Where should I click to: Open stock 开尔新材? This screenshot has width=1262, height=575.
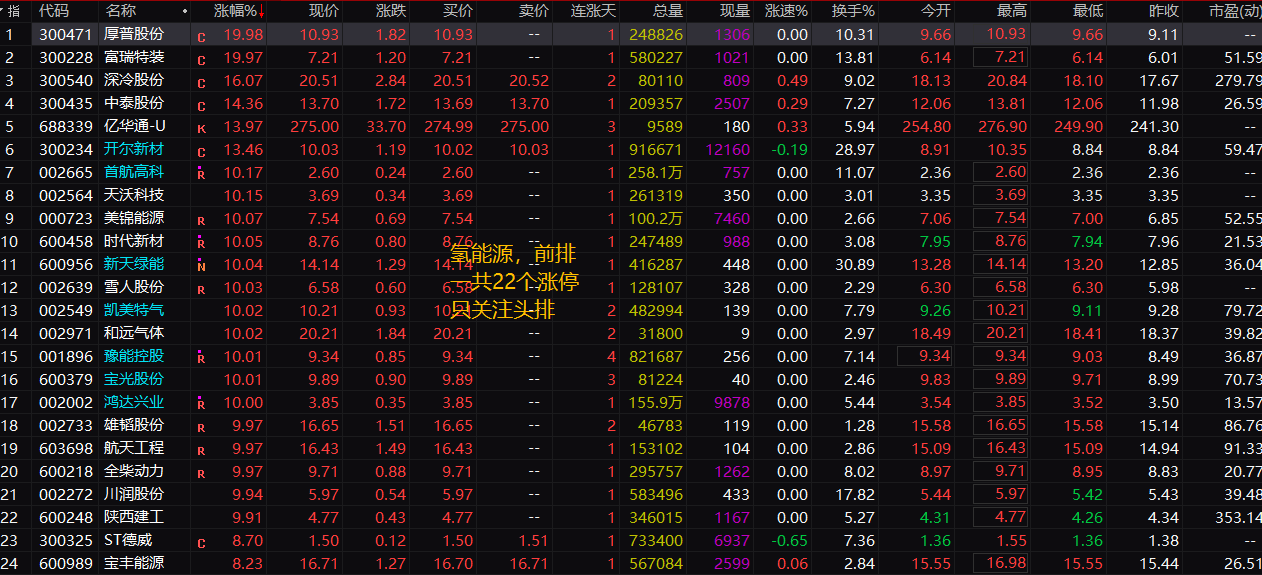(134, 149)
